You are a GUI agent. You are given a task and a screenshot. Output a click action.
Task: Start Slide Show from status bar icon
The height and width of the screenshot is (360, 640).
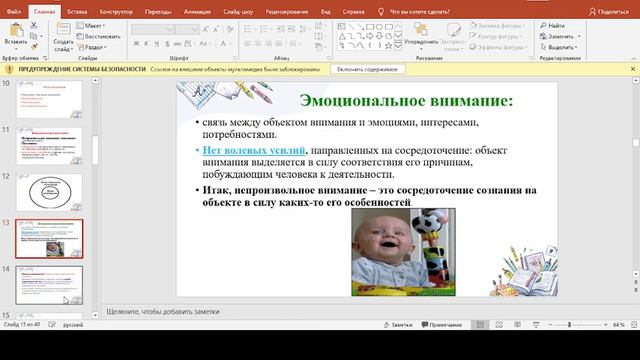coord(536,324)
